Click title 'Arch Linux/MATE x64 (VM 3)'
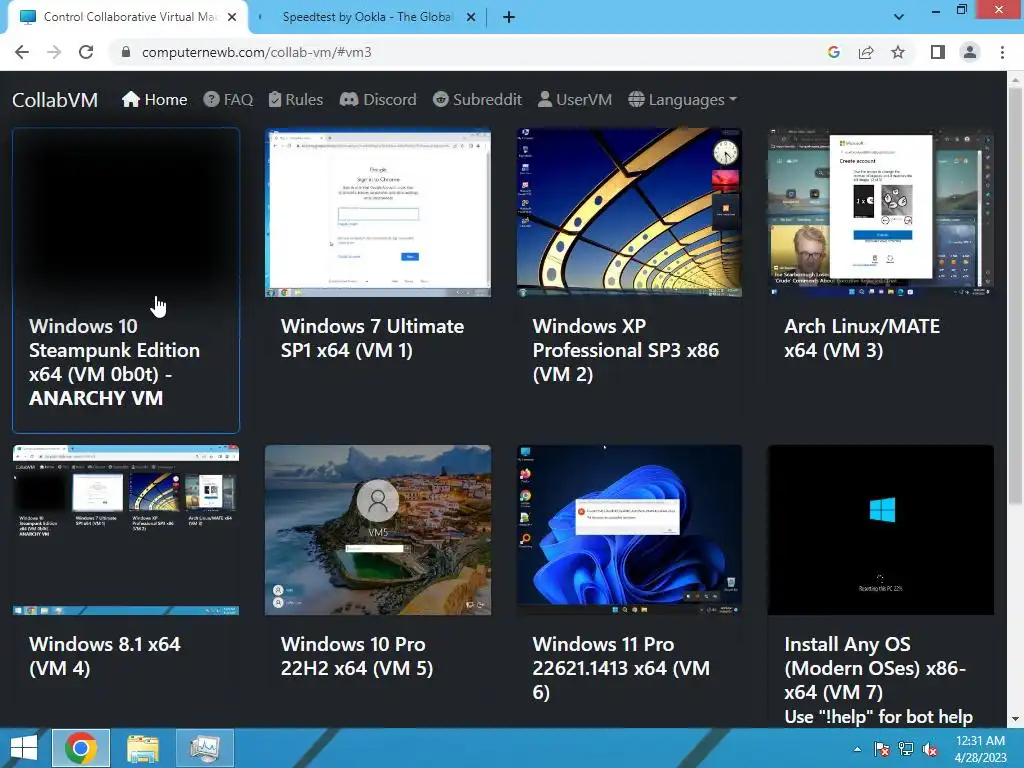This screenshot has width=1024, height=768. pos(862,338)
